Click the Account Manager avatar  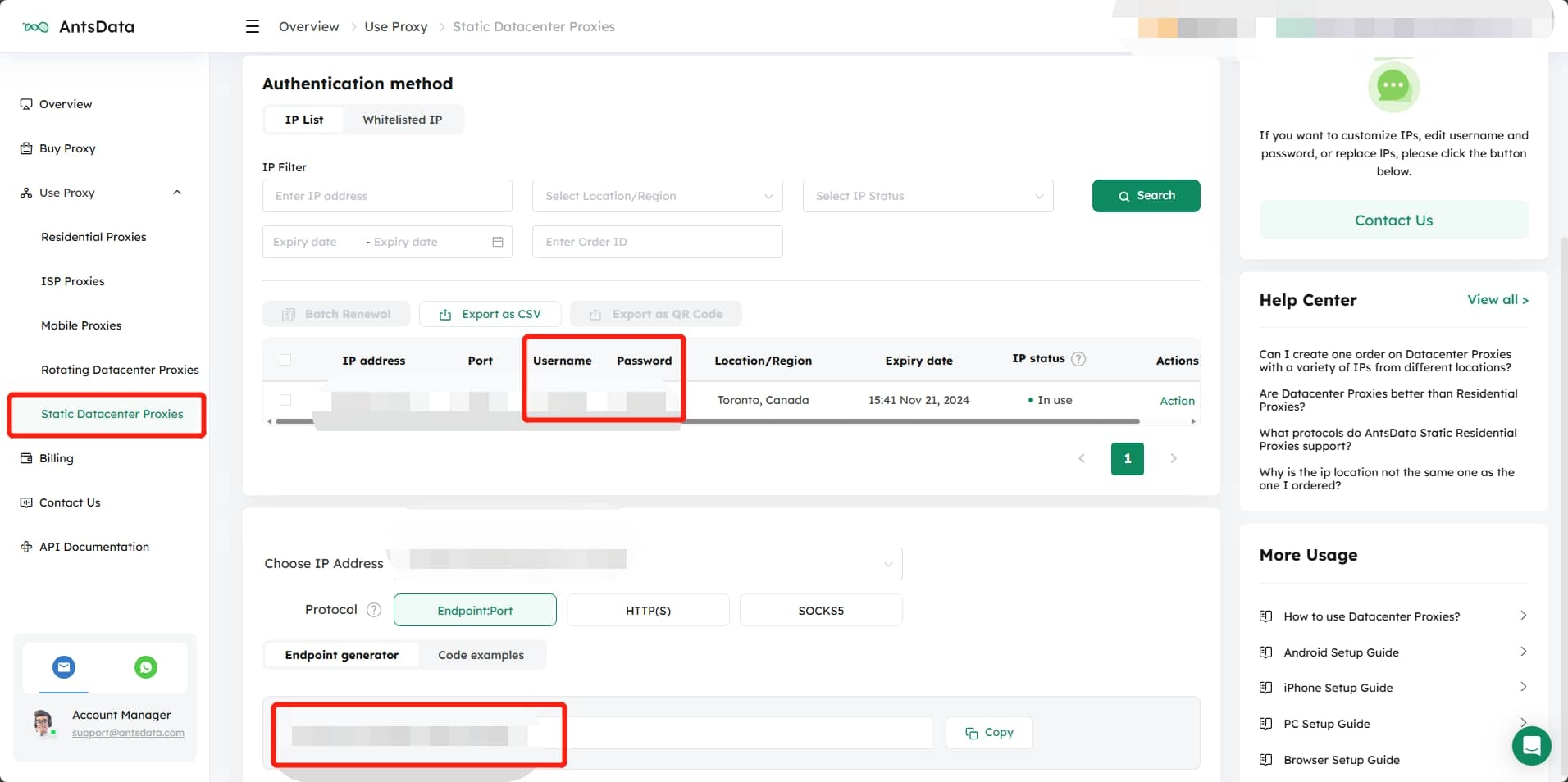coord(43,723)
